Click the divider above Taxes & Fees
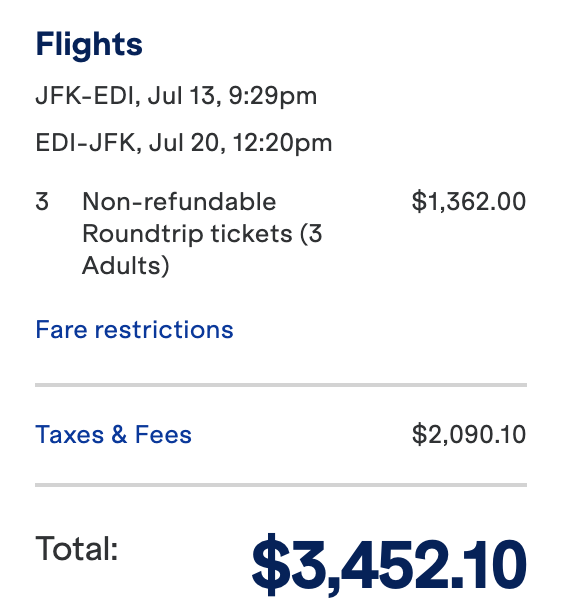This screenshot has height=616, width=564. pyautogui.click(x=281, y=385)
